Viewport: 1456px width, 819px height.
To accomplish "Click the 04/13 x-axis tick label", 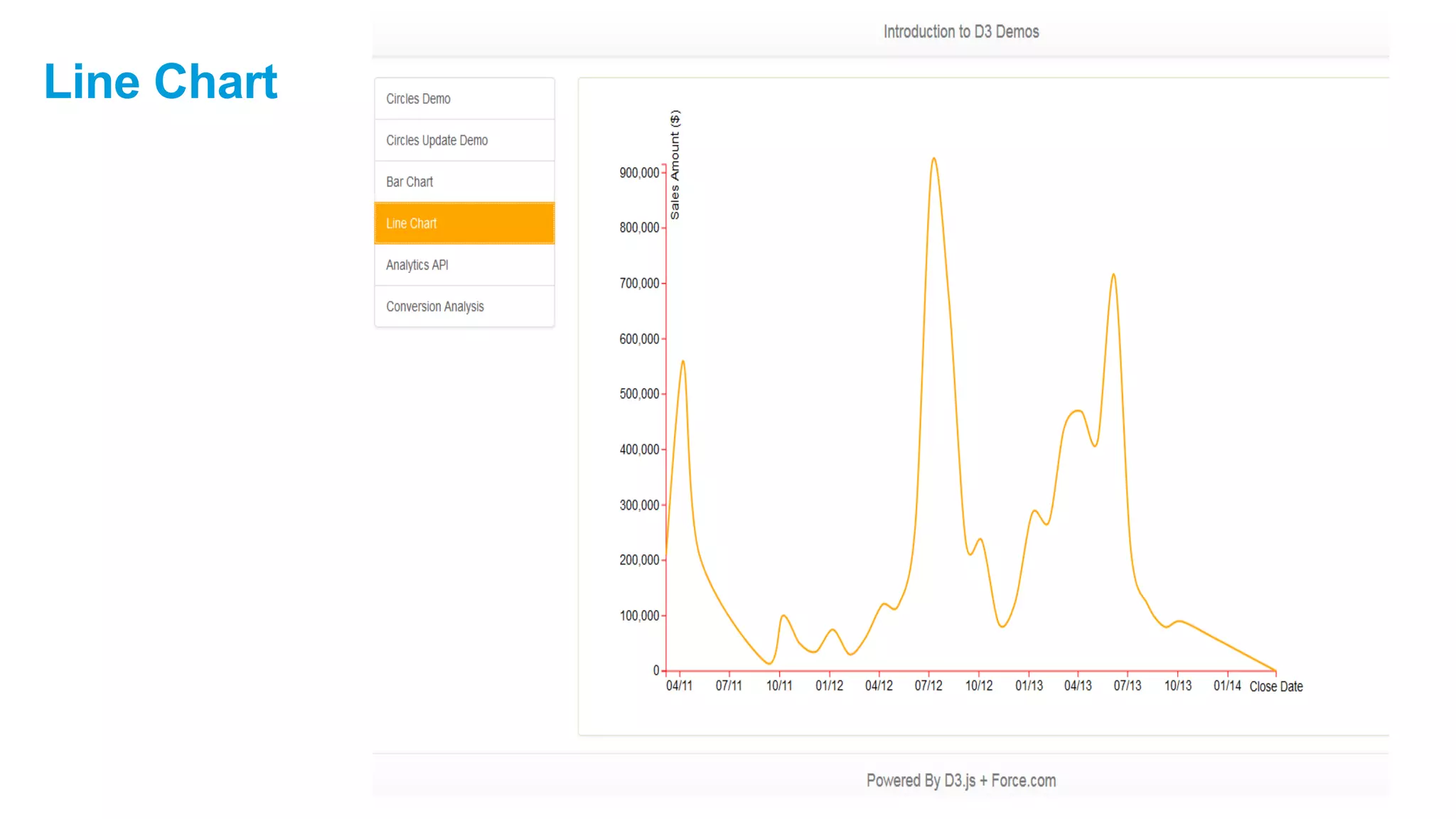I will click(1078, 686).
